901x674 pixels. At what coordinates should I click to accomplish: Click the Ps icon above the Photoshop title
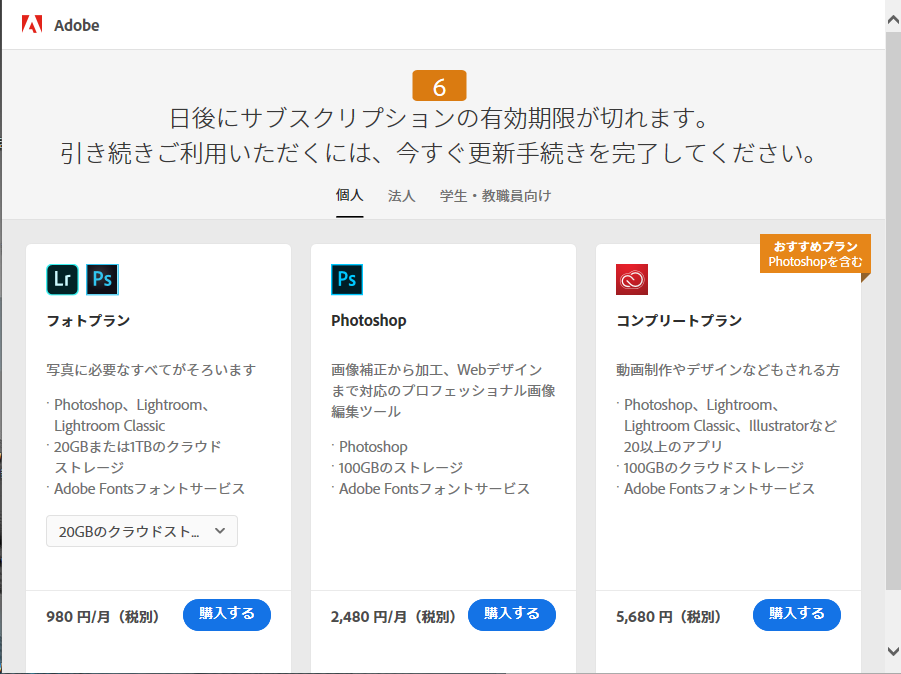(347, 279)
